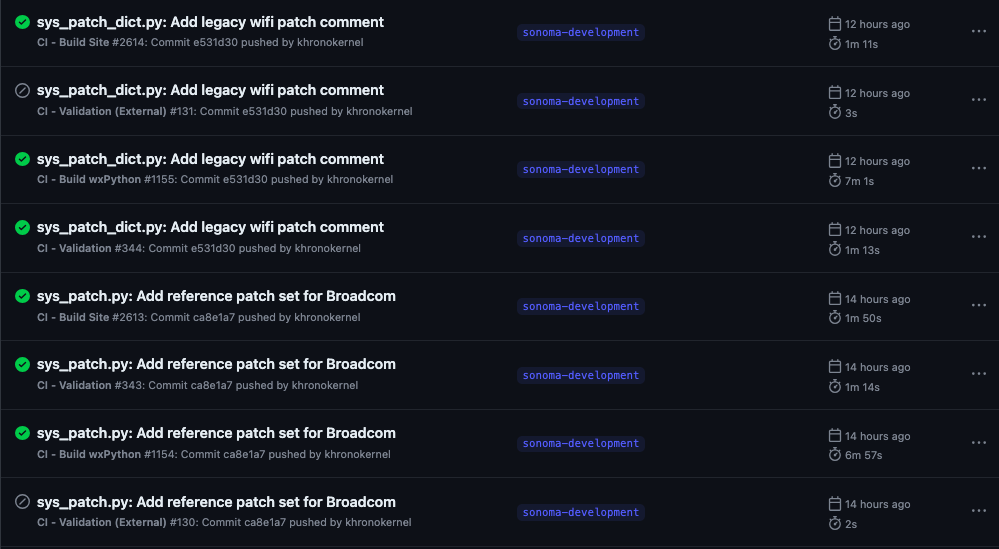Open options menu for Validation (External) #130

click(x=978, y=511)
